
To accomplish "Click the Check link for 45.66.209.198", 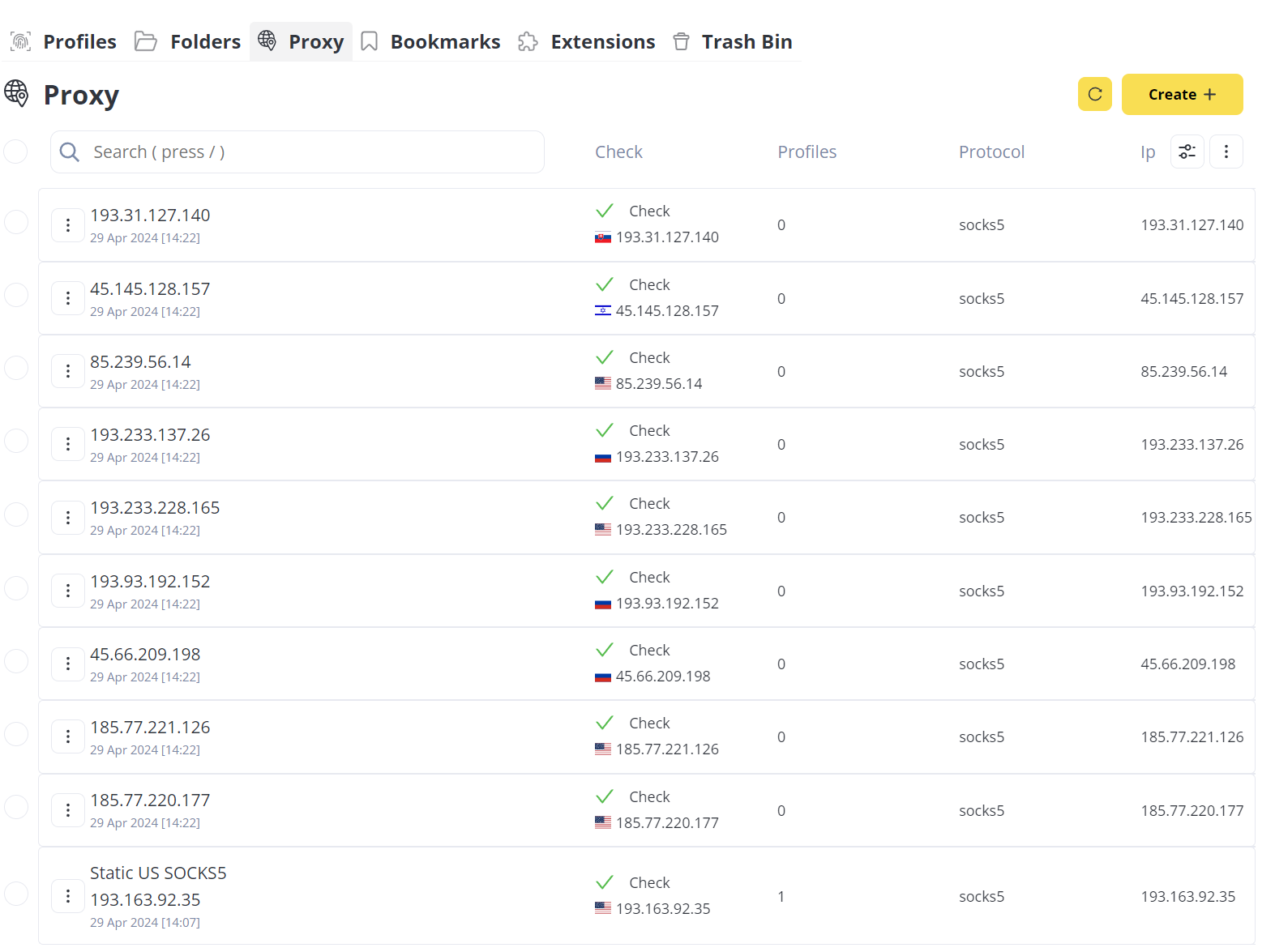I will point(649,651).
